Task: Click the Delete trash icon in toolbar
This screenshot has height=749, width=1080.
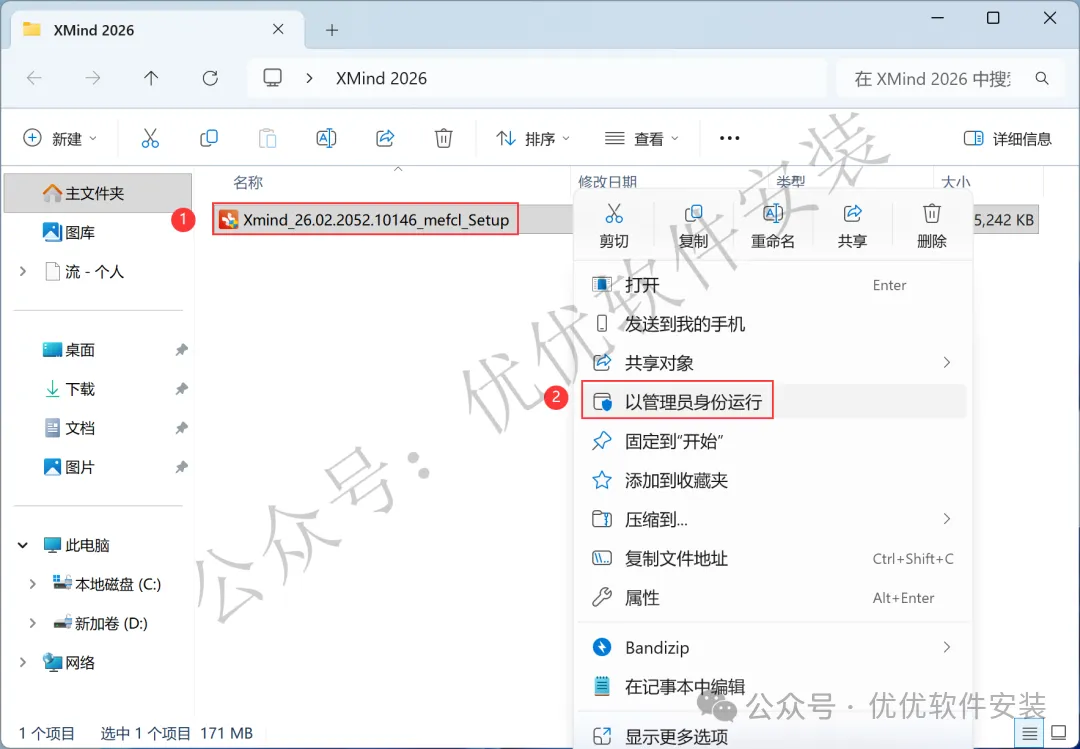Action: [444, 138]
